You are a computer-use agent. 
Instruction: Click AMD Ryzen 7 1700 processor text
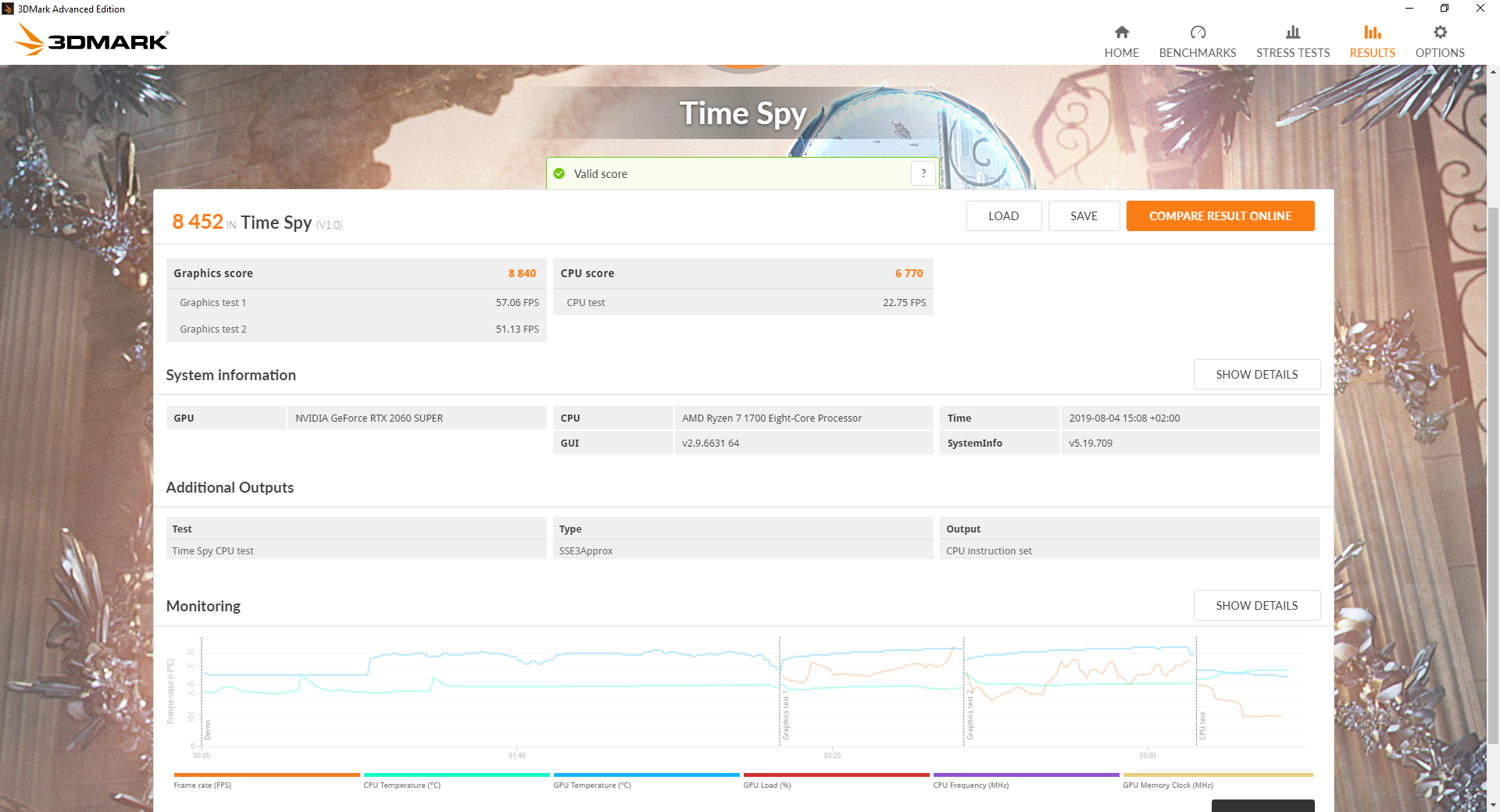pos(771,418)
